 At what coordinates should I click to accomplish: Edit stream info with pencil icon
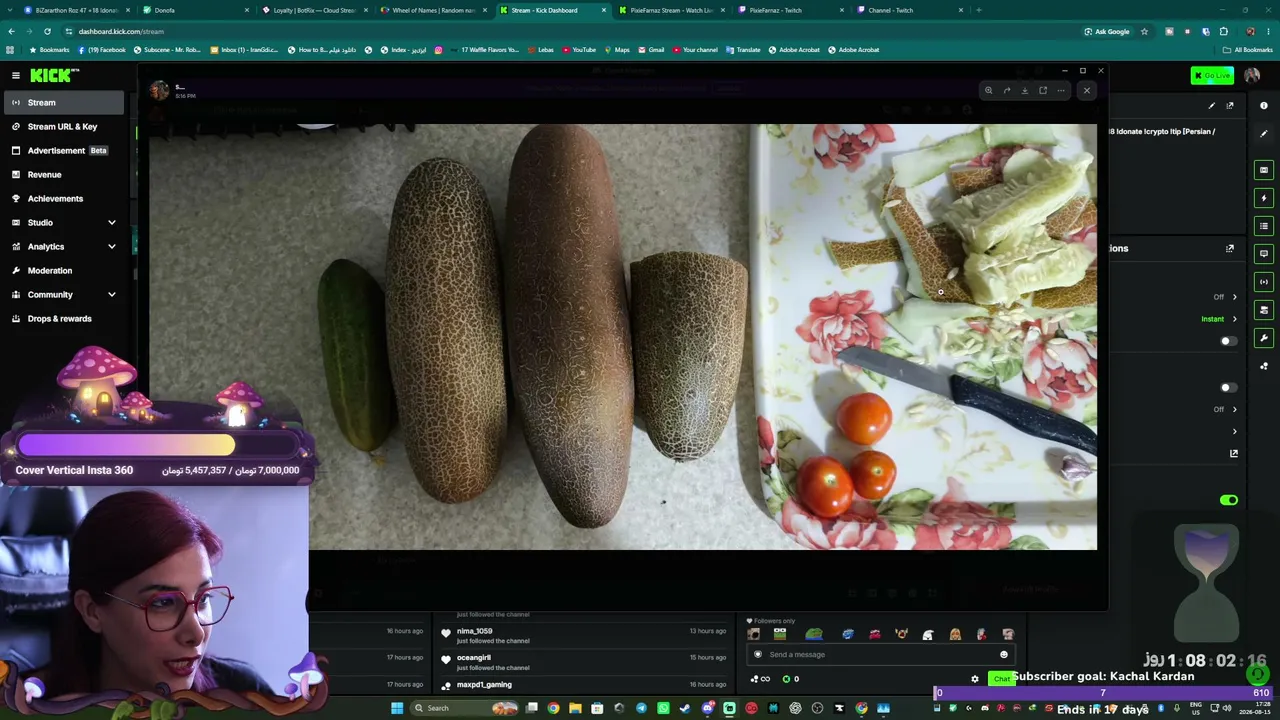(x=1212, y=105)
